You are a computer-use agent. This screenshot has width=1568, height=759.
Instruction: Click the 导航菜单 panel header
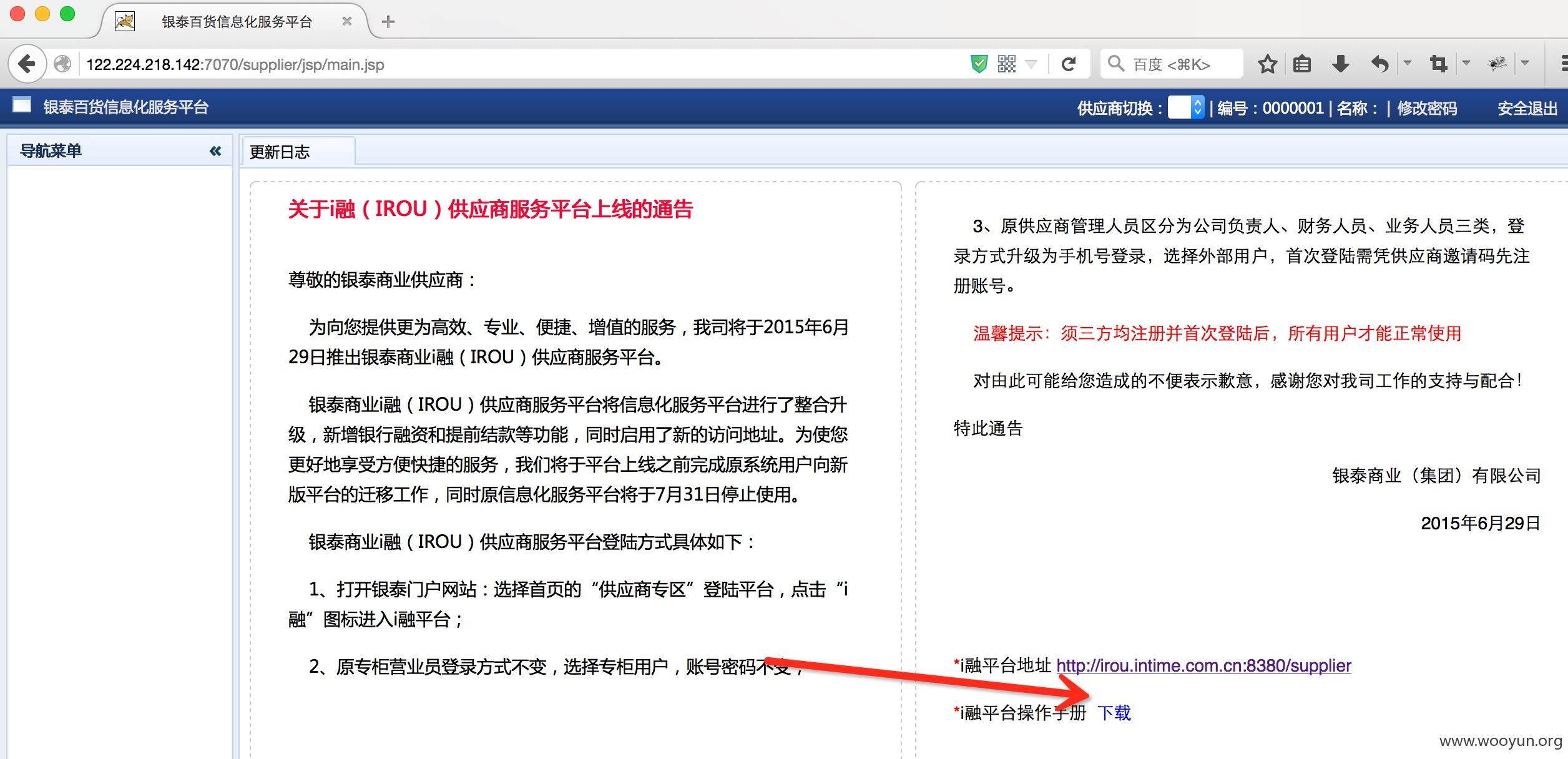click(x=119, y=150)
